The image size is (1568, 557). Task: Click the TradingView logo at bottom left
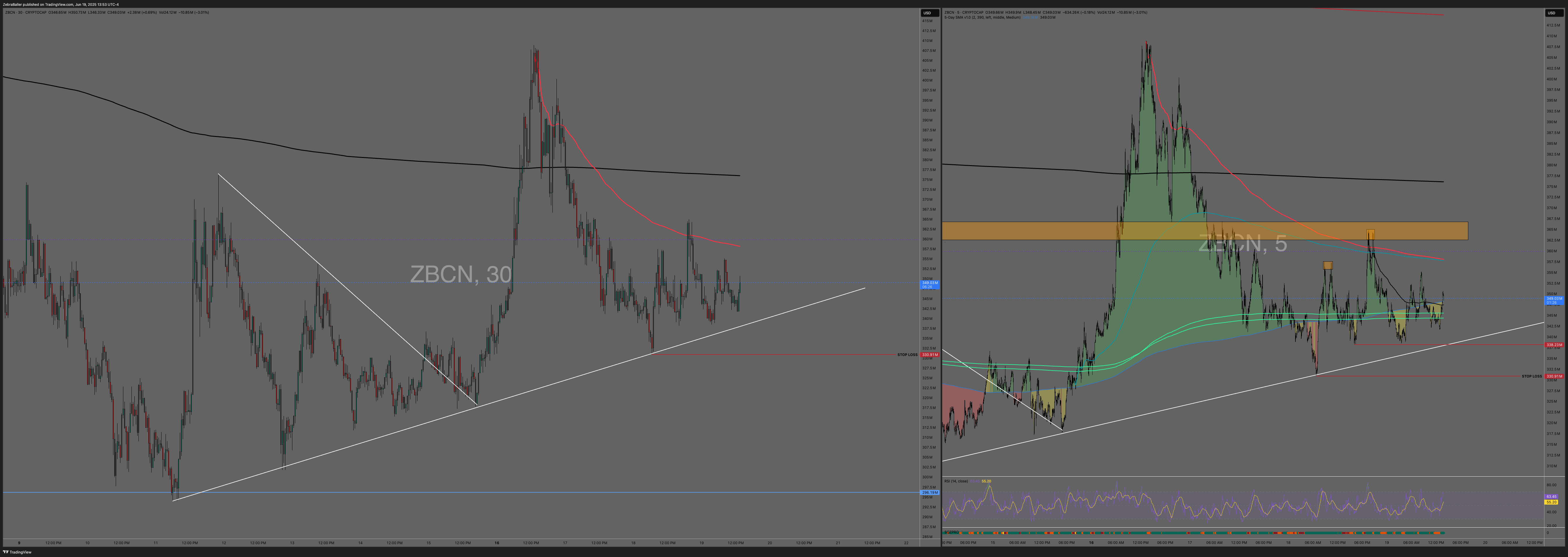(17, 552)
